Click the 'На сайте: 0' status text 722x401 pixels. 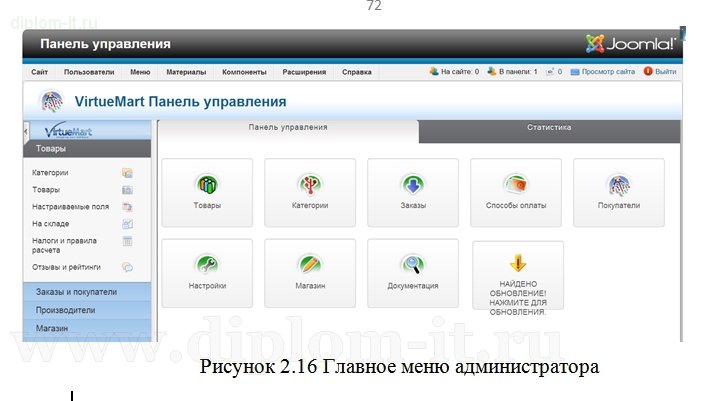[460, 72]
